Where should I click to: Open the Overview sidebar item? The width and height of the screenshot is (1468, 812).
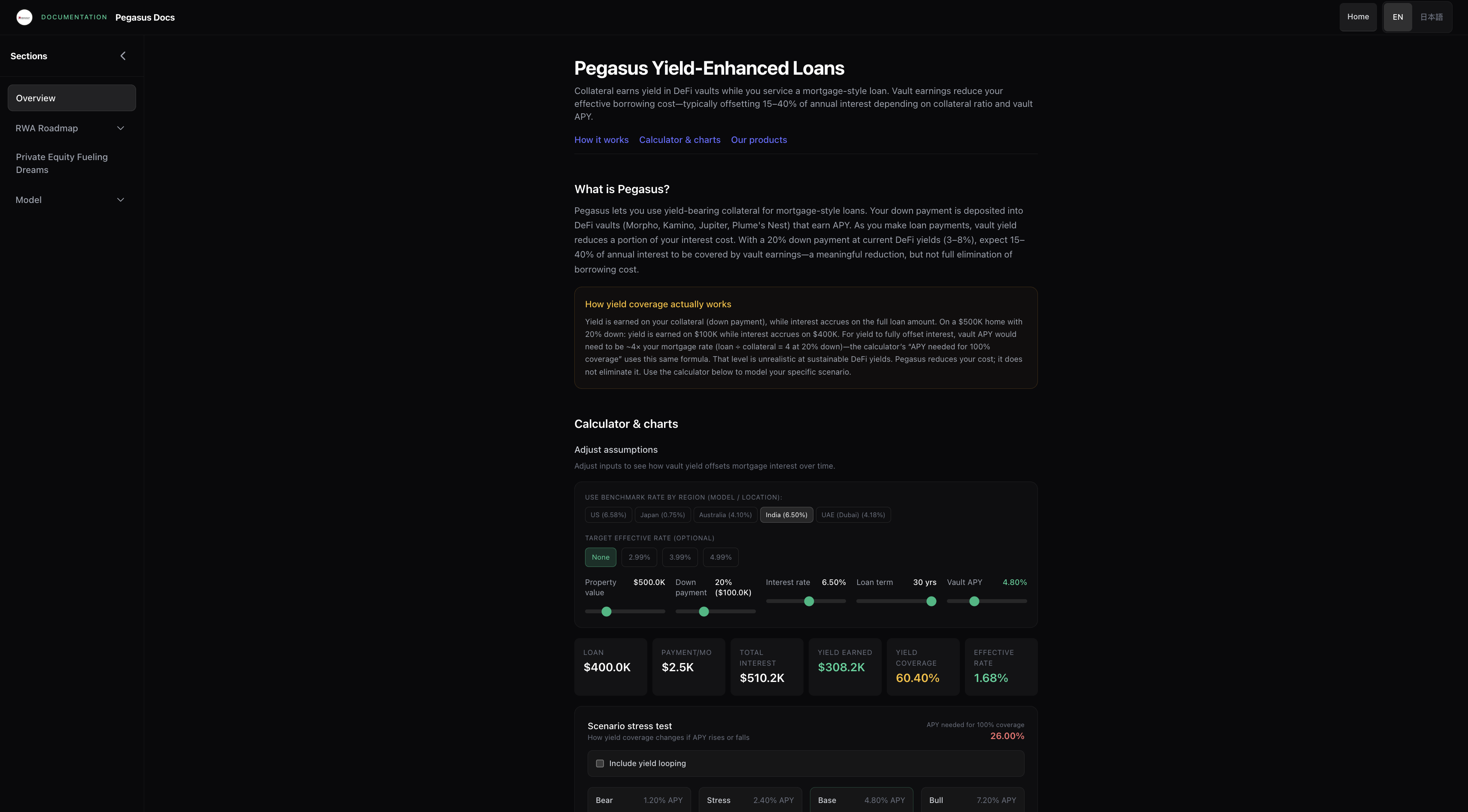72,98
